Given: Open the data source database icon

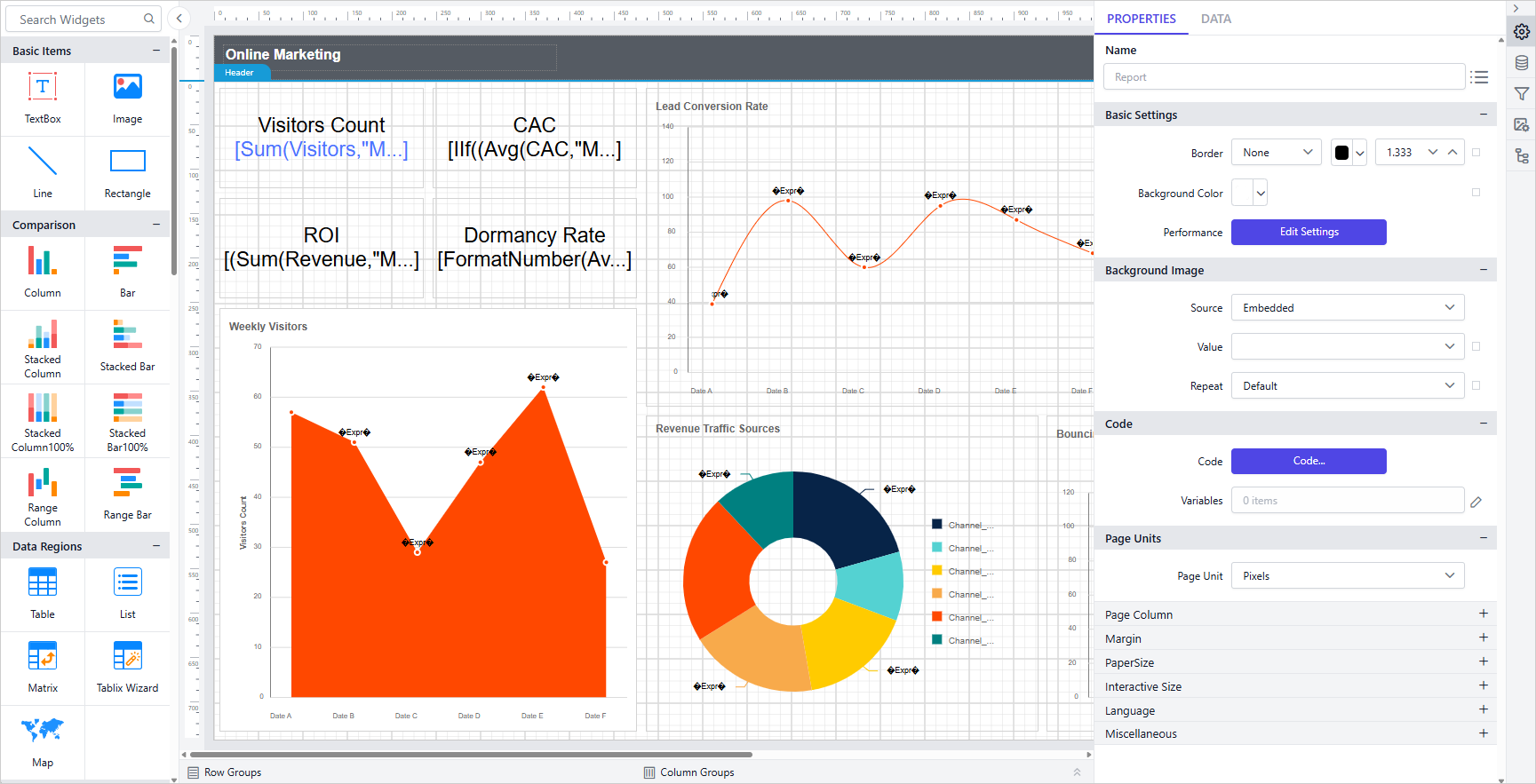Looking at the screenshot, I should point(1522,63).
